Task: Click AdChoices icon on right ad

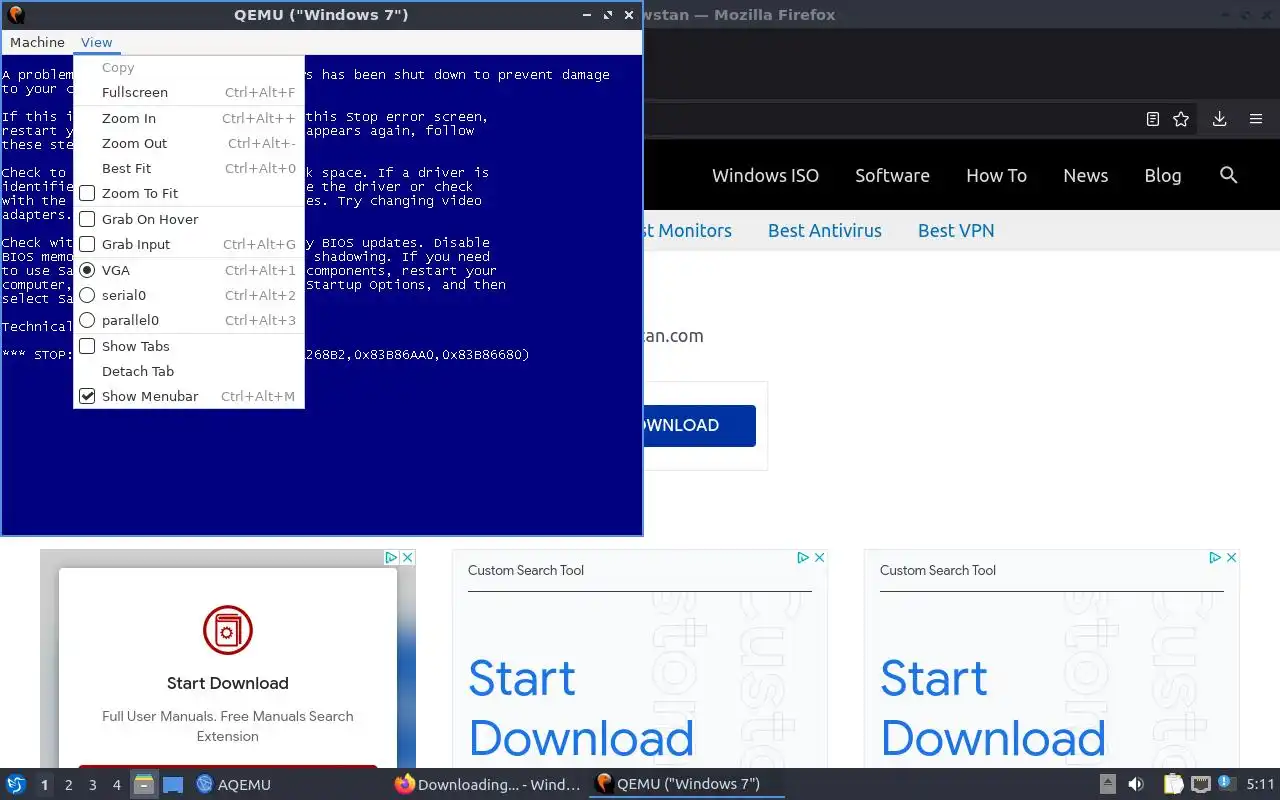Action: [1216, 558]
